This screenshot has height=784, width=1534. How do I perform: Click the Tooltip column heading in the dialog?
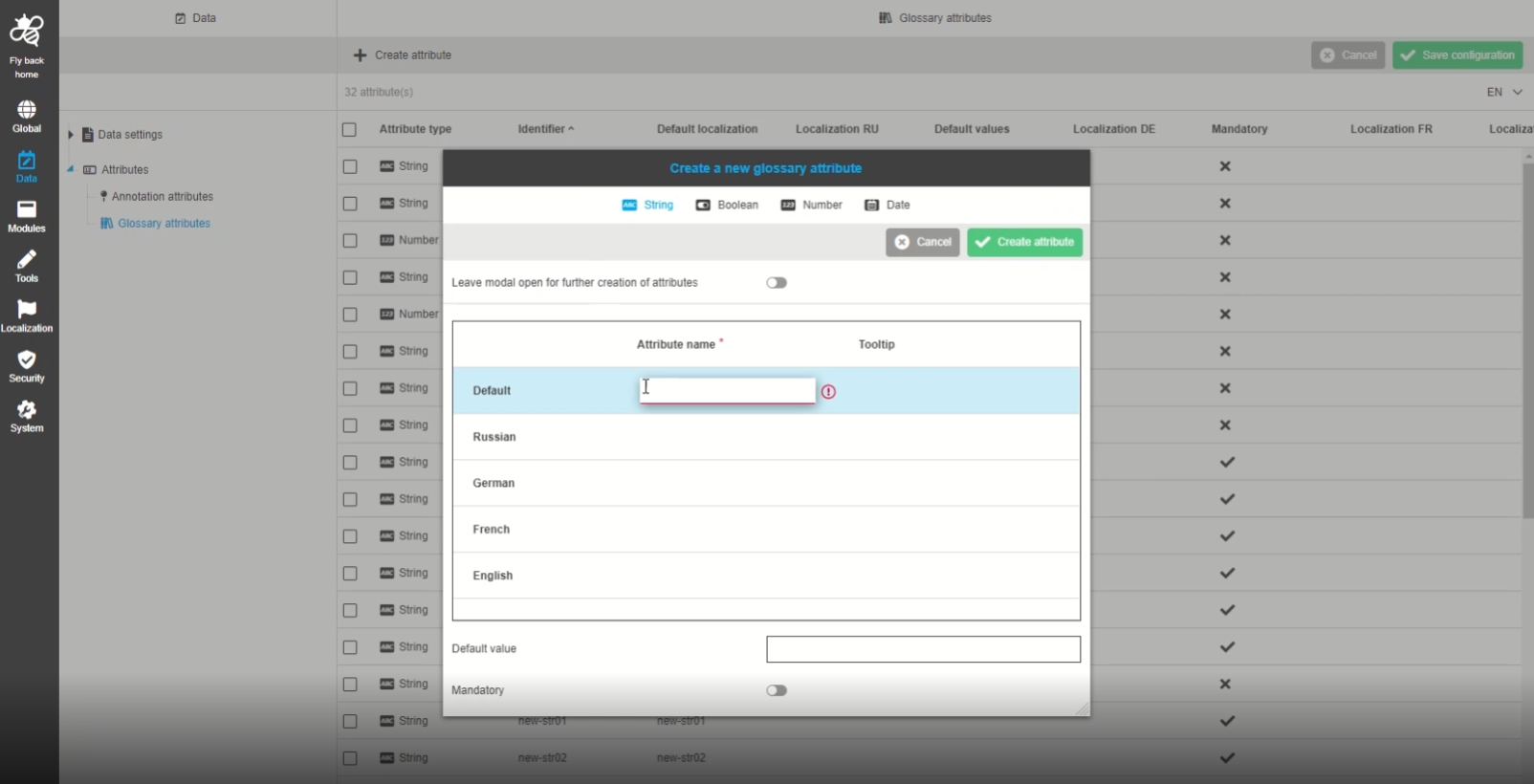[877, 345]
